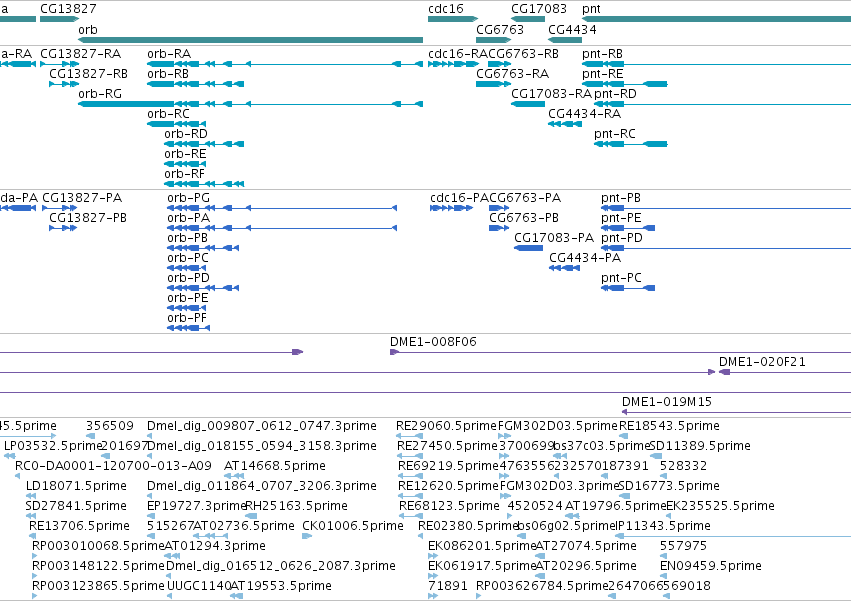This screenshot has height=601, width=851.
Task: Choose transcript orb-RD
Action: pos(186,134)
